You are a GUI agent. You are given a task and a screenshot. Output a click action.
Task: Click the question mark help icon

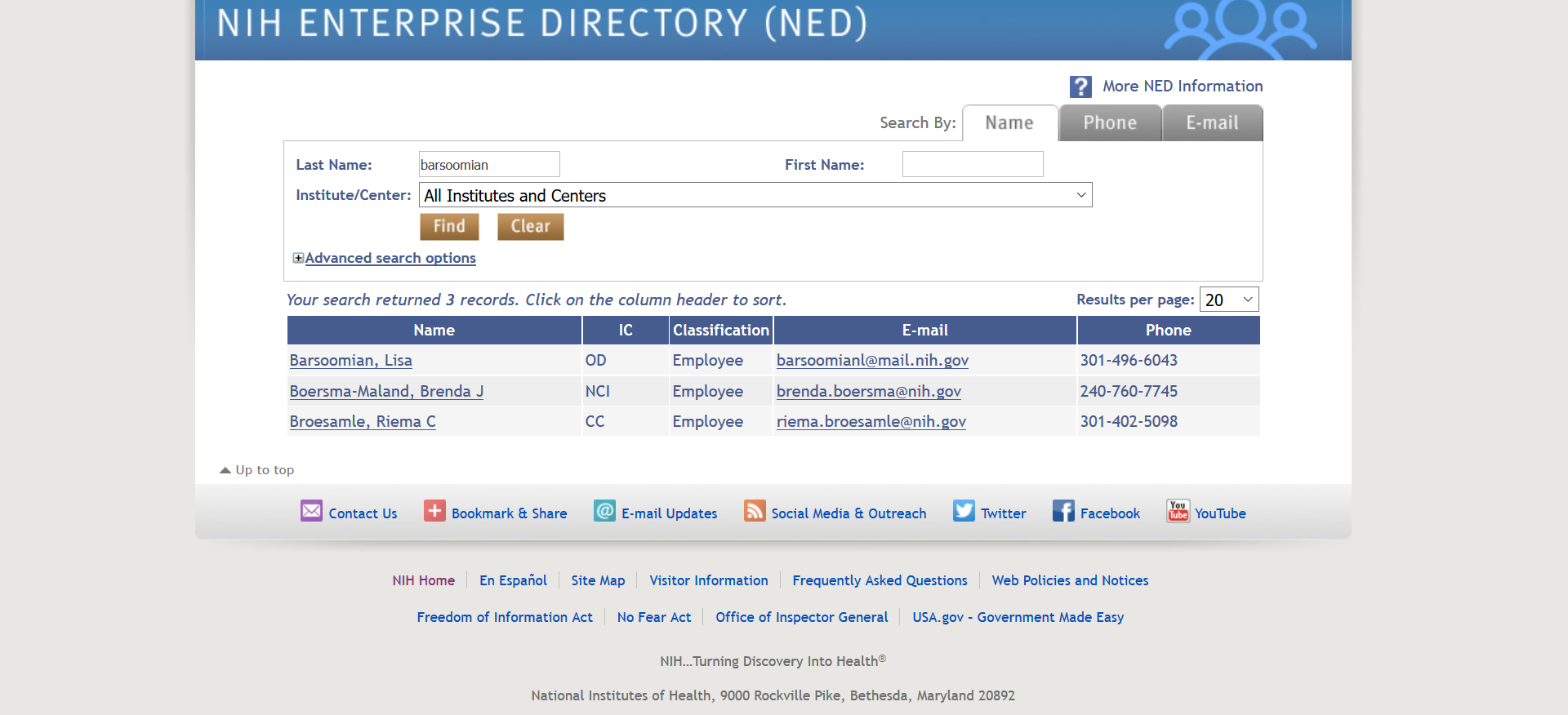point(1080,87)
